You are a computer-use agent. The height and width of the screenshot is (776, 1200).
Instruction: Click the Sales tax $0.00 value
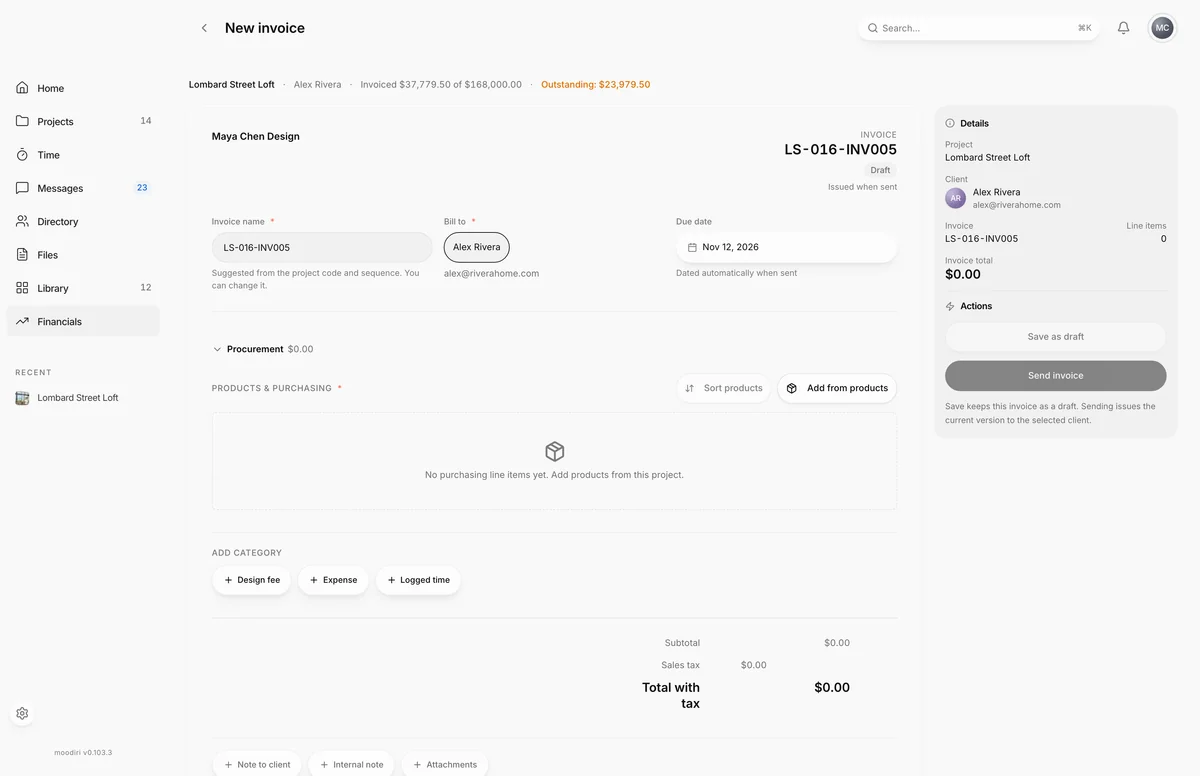point(754,665)
